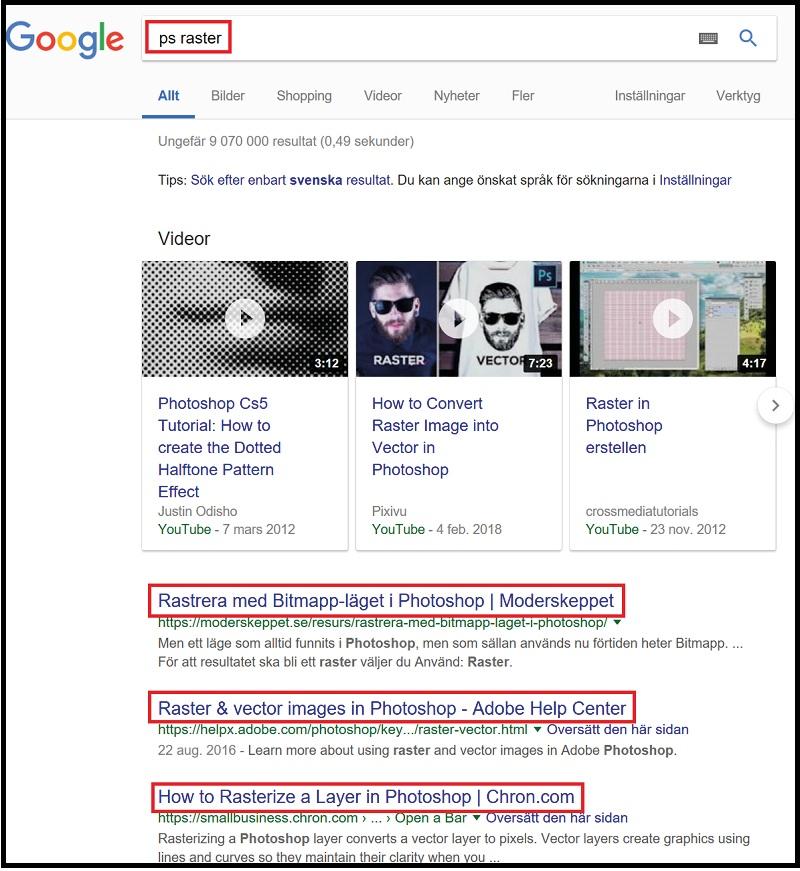Image resolution: width=800 pixels, height=871 pixels.
Task: Show next videos with carousel arrow
Action: coord(776,406)
